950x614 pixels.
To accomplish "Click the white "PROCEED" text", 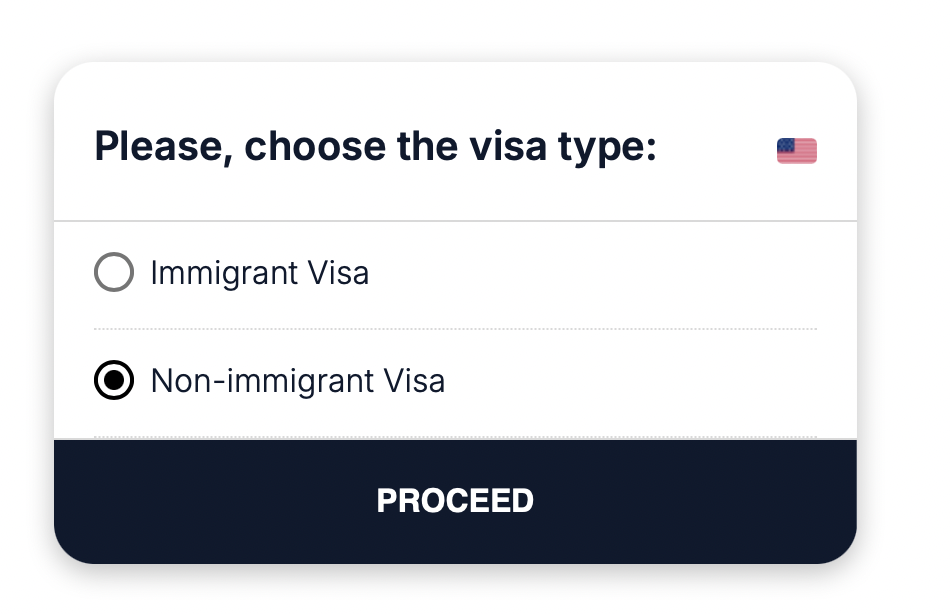I will tap(455, 500).
